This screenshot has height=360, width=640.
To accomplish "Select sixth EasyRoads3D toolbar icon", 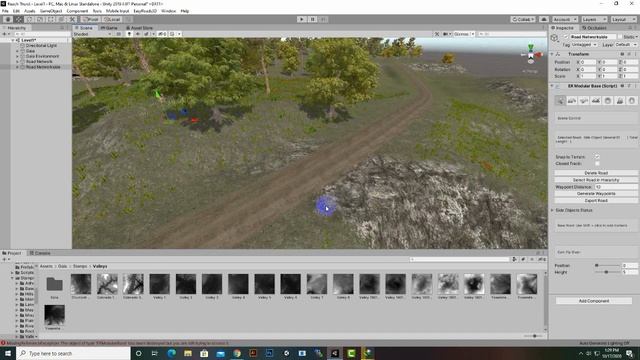I will coord(620,100).
